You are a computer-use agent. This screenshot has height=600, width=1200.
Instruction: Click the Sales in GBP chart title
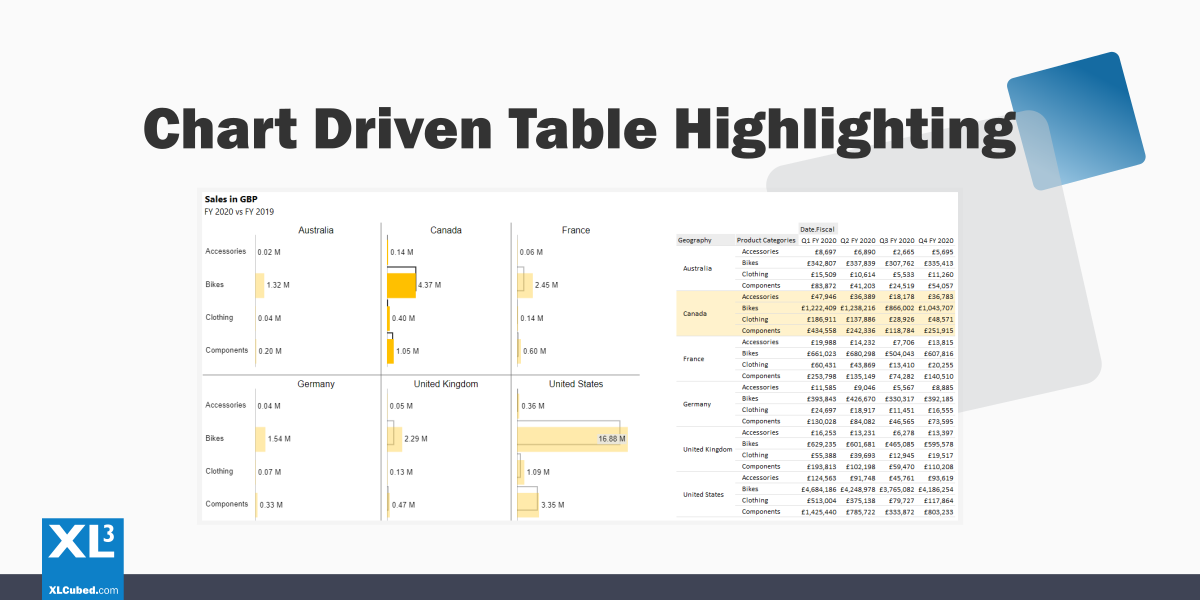tap(231, 199)
